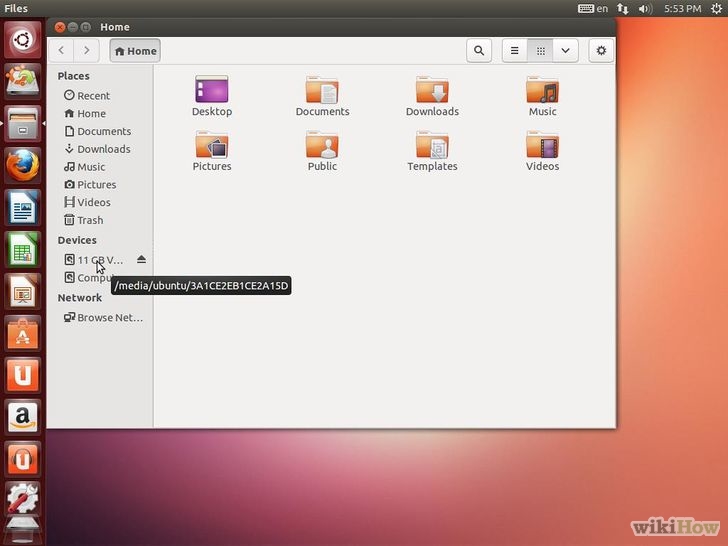Click the Files launcher icon
The image size is (728, 546).
22,124
